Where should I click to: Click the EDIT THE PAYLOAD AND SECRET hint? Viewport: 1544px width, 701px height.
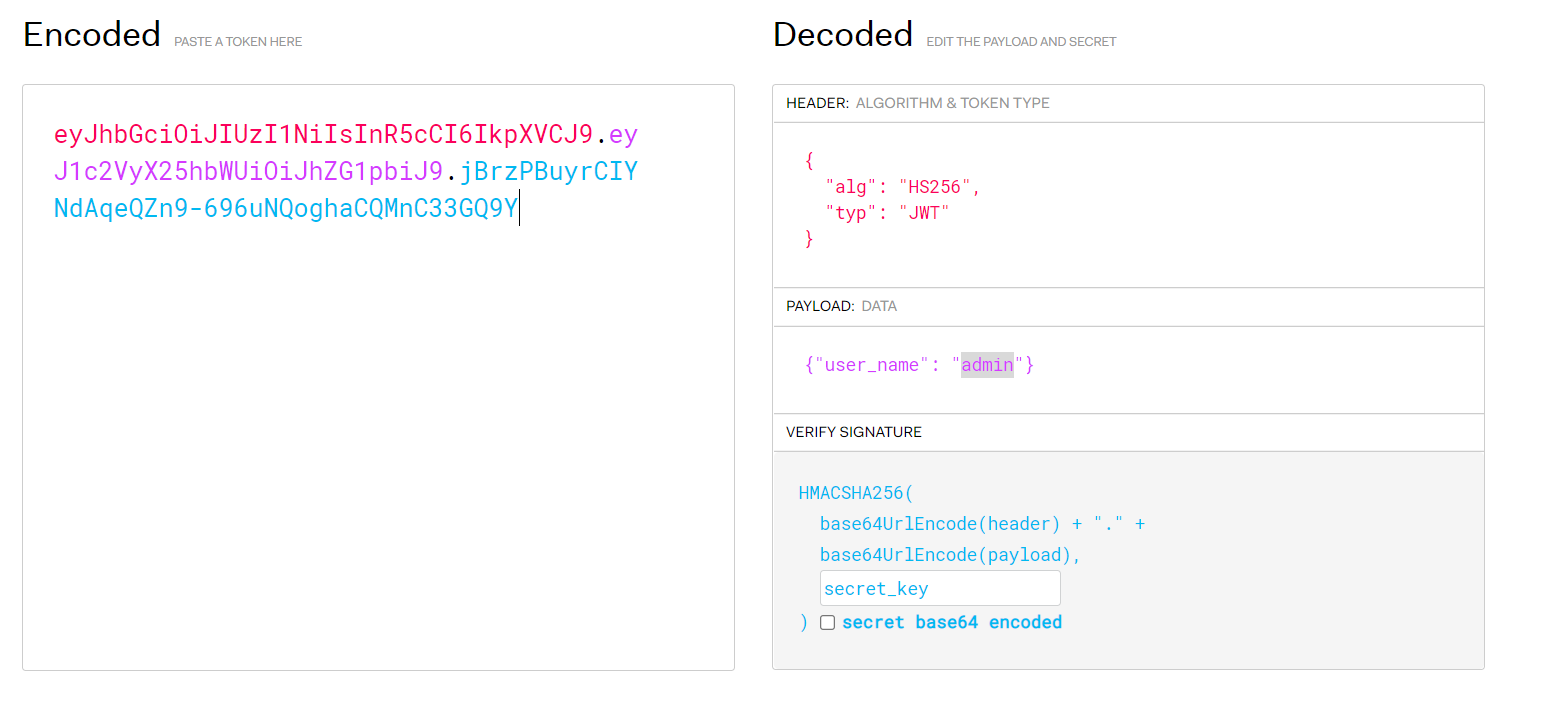(x=1021, y=42)
